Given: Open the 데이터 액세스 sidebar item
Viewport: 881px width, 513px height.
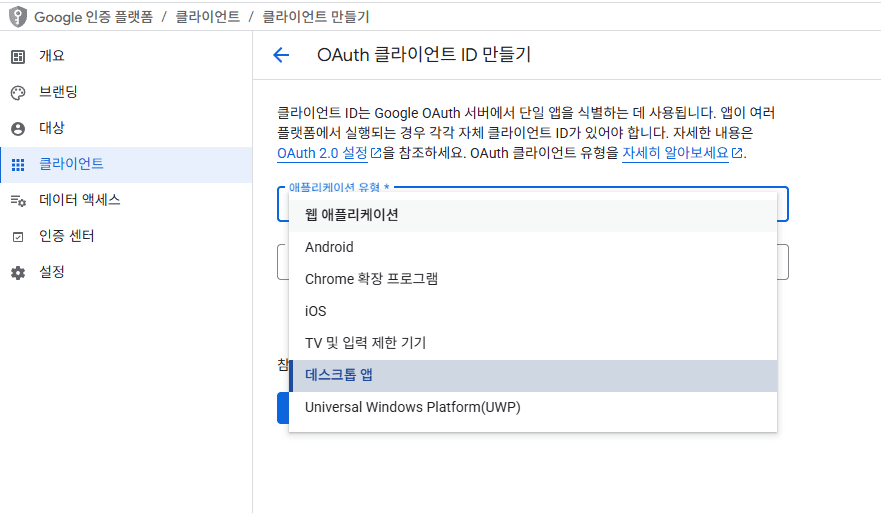Looking at the screenshot, I should [x=126, y=201].
